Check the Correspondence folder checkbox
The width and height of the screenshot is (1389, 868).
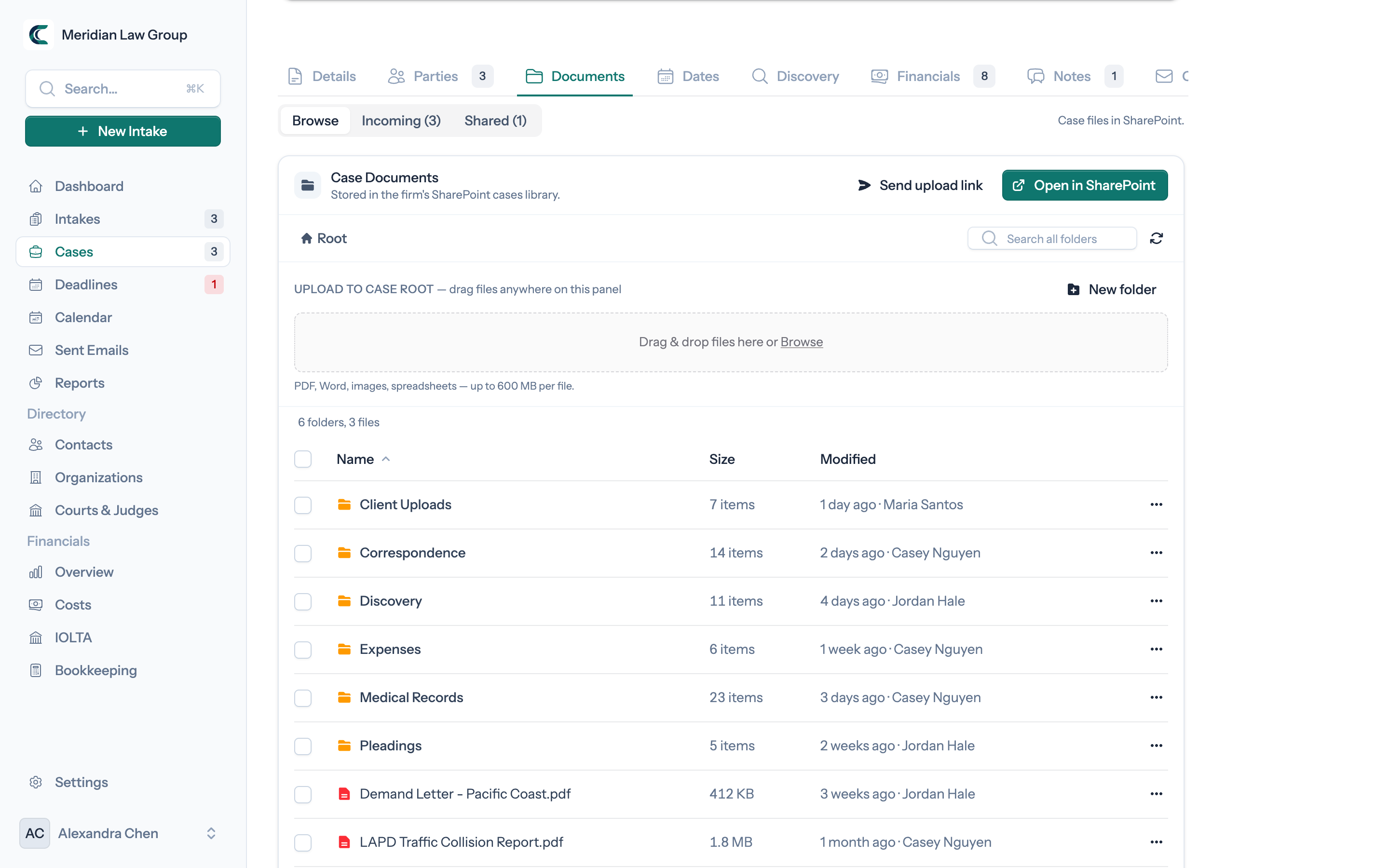coord(302,553)
